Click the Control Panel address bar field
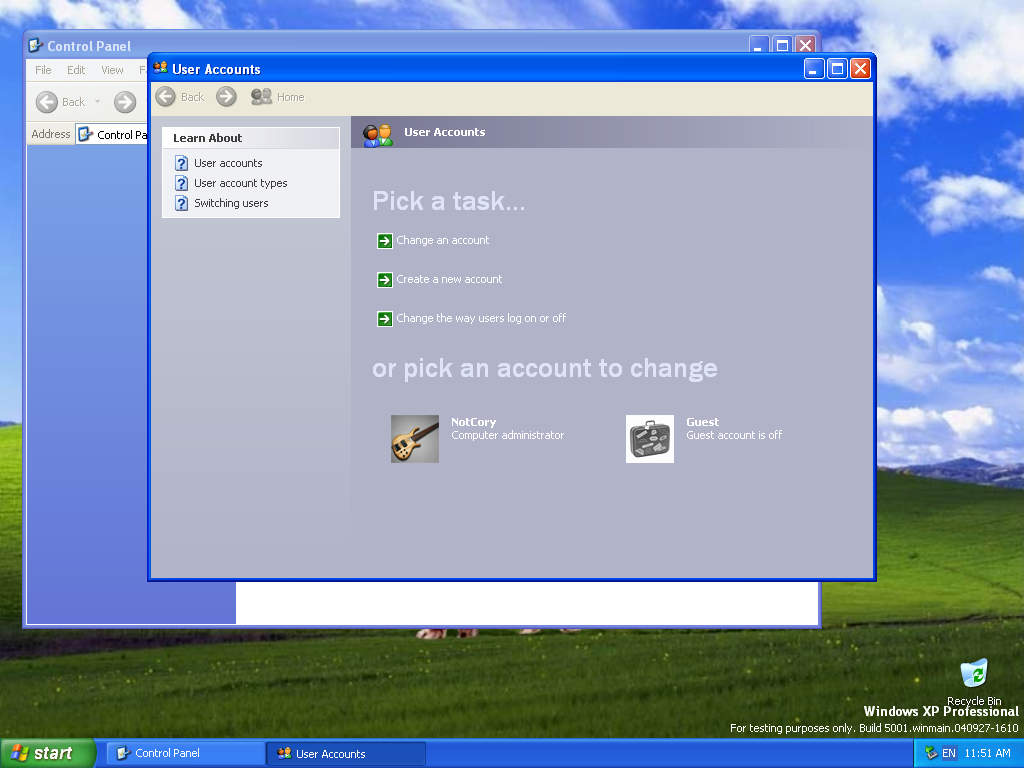Image resolution: width=1024 pixels, height=768 pixels. coord(112,135)
